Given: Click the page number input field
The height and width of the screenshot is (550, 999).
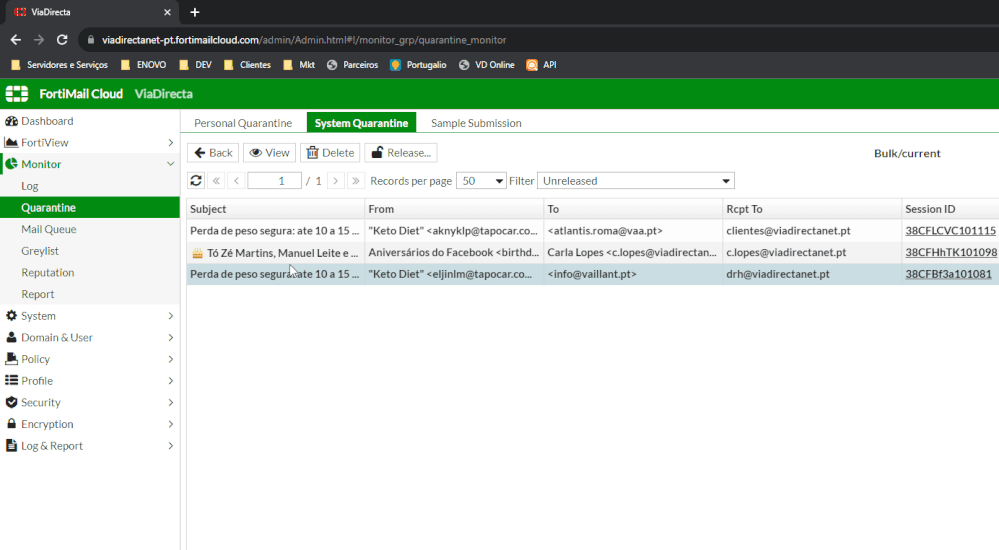Looking at the screenshot, I should pyautogui.click(x=274, y=181).
